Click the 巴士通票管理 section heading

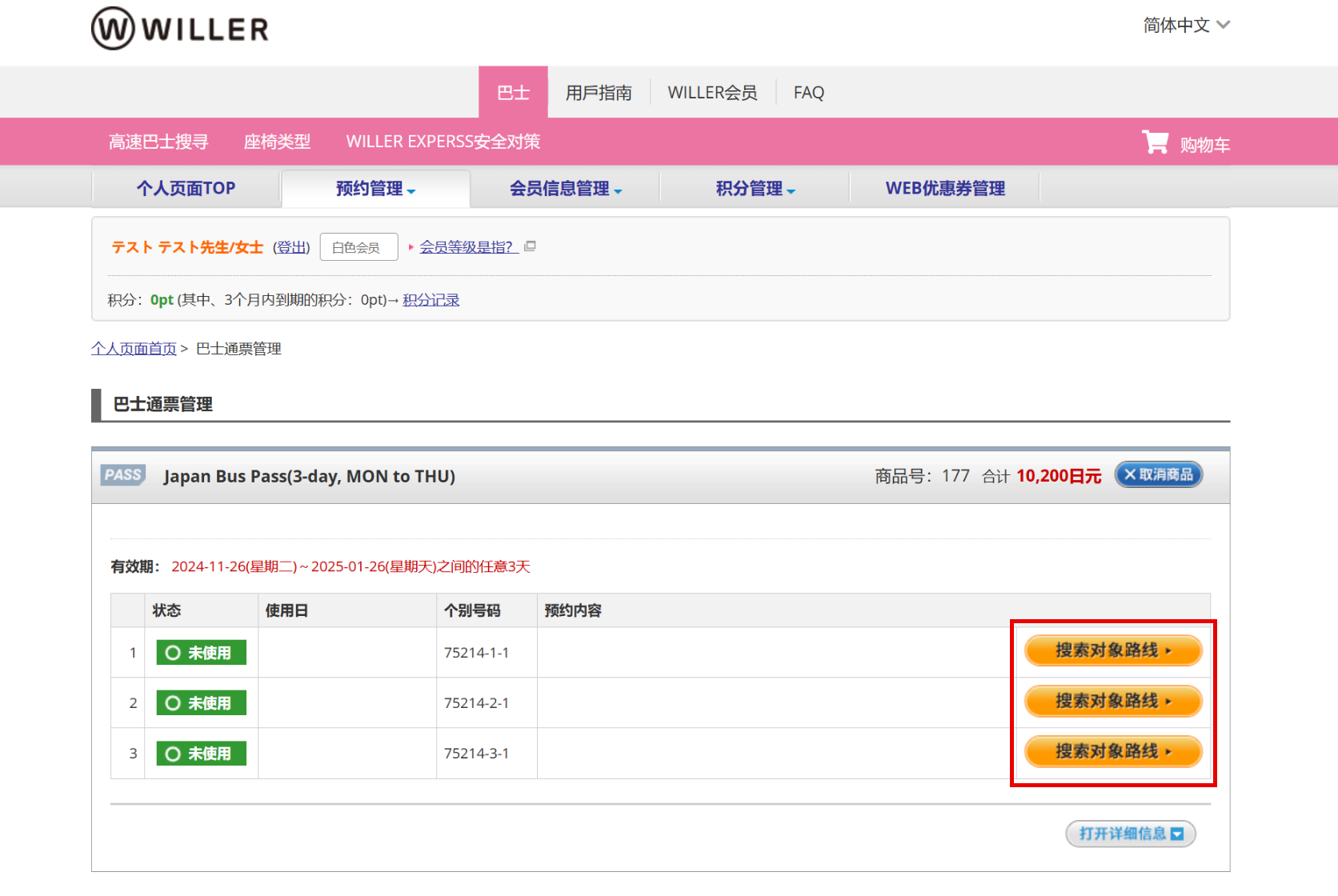pos(162,404)
